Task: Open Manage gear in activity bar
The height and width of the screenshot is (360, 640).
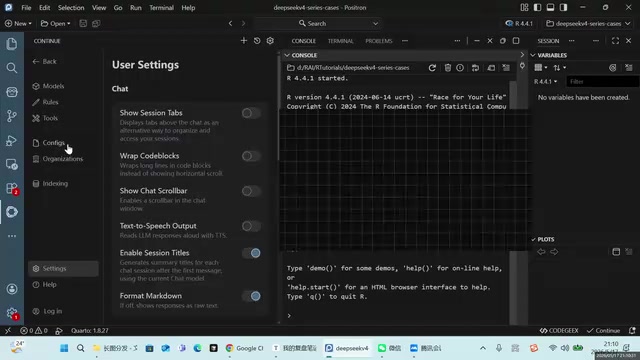Action: [x=12, y=313]
